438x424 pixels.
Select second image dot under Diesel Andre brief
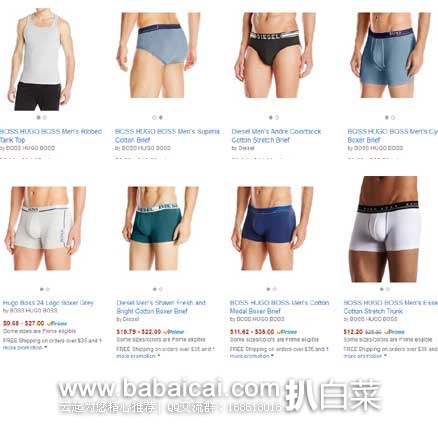pos(277,117)
